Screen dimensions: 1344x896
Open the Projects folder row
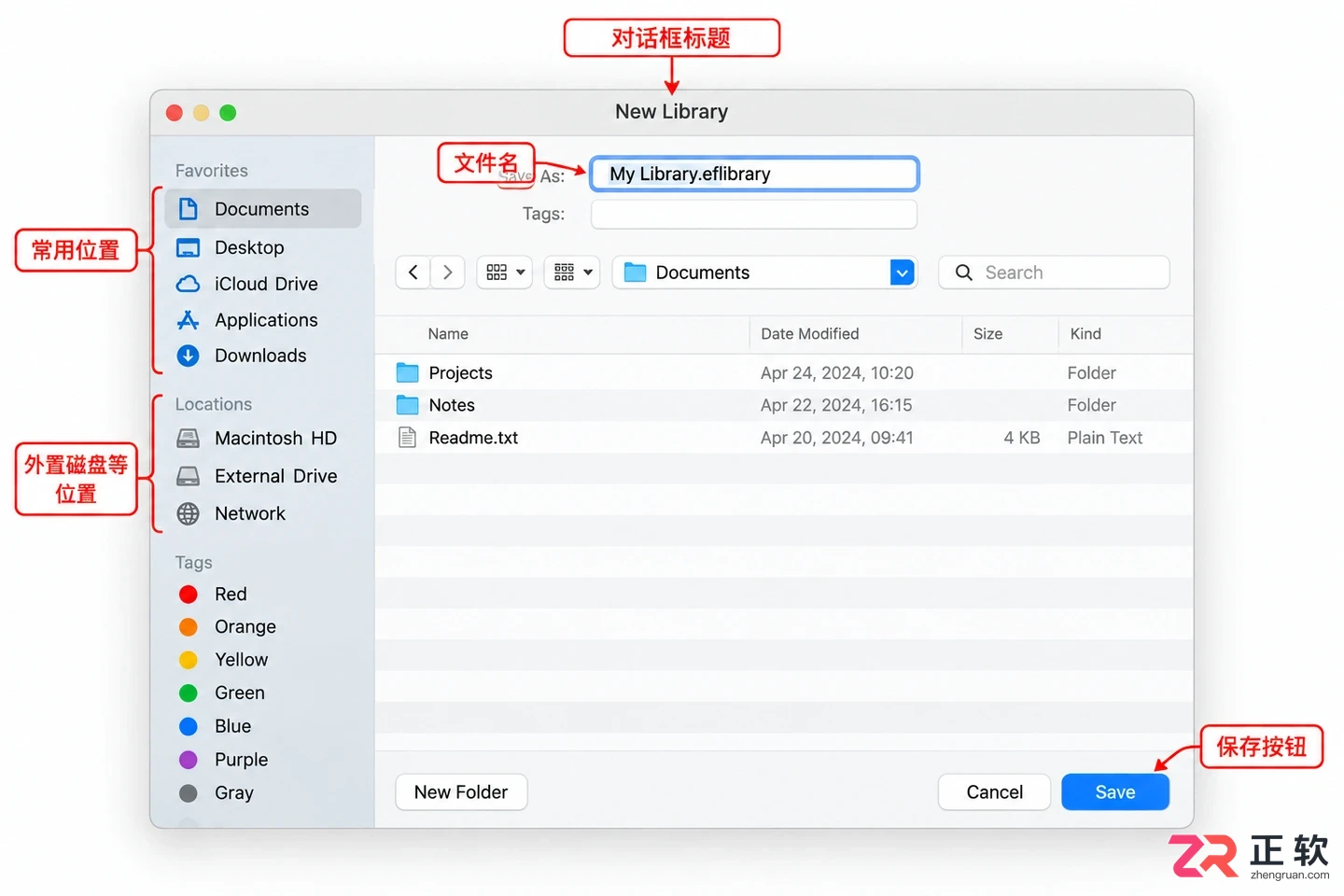coord(784,373)
